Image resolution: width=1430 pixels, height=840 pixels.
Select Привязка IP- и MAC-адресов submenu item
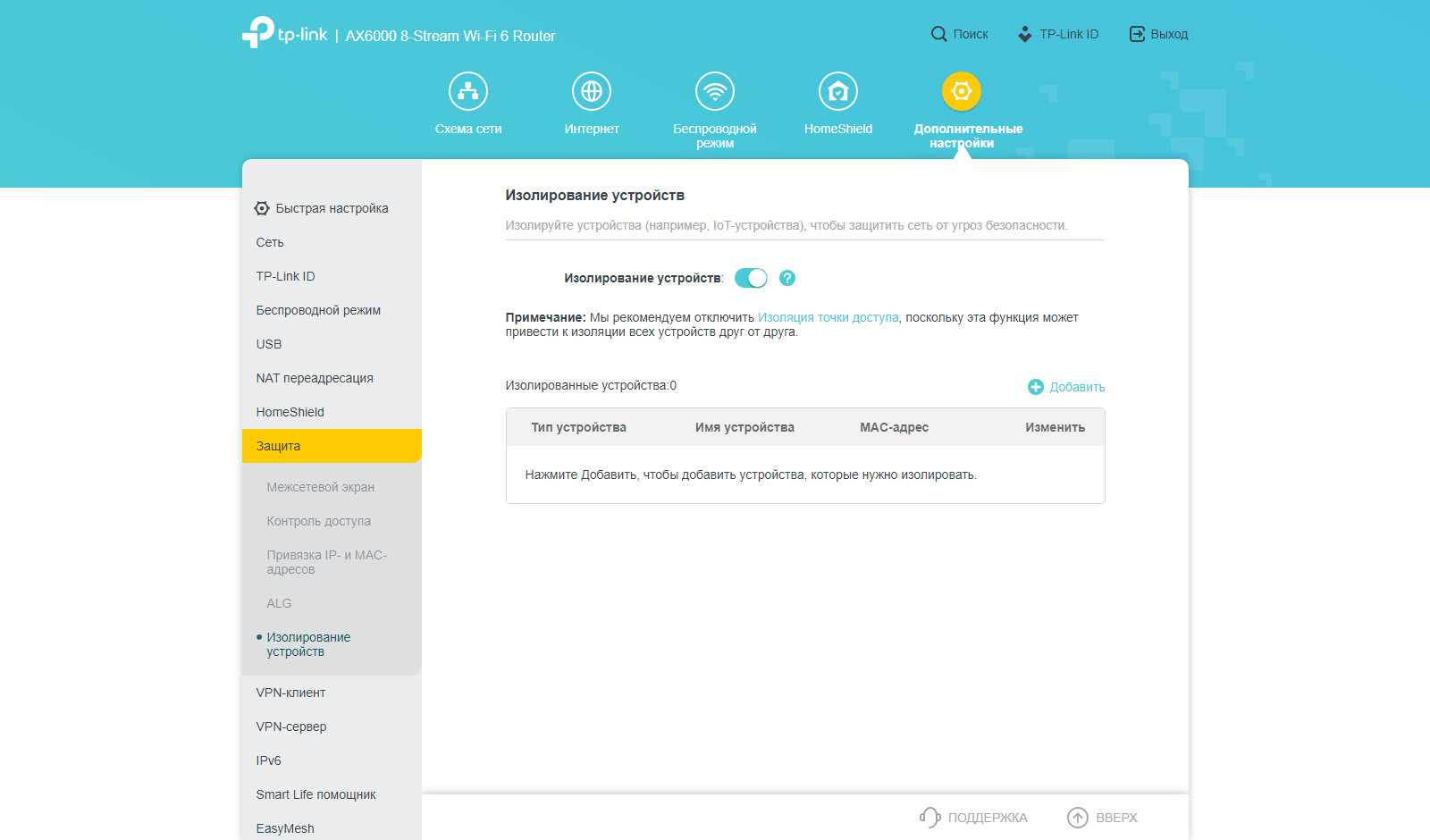326,562
